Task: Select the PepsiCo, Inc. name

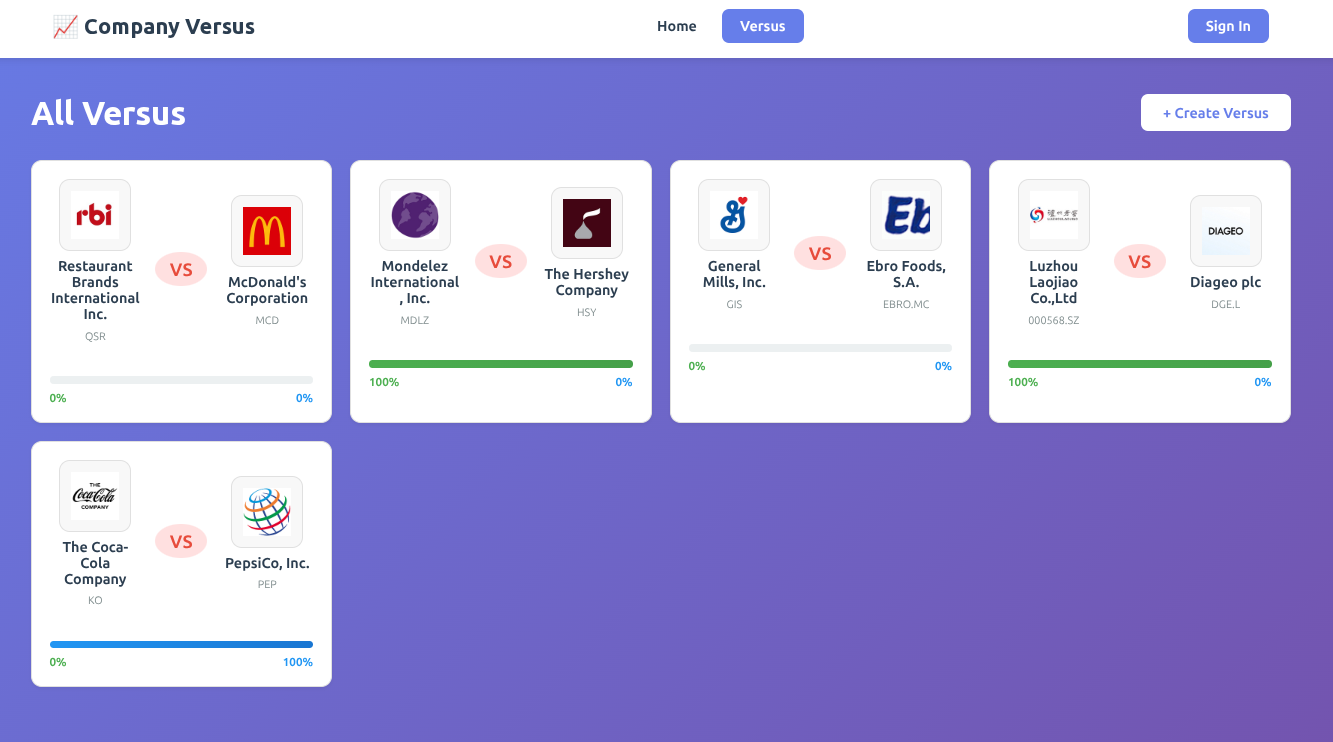Action: click(267, 563)
